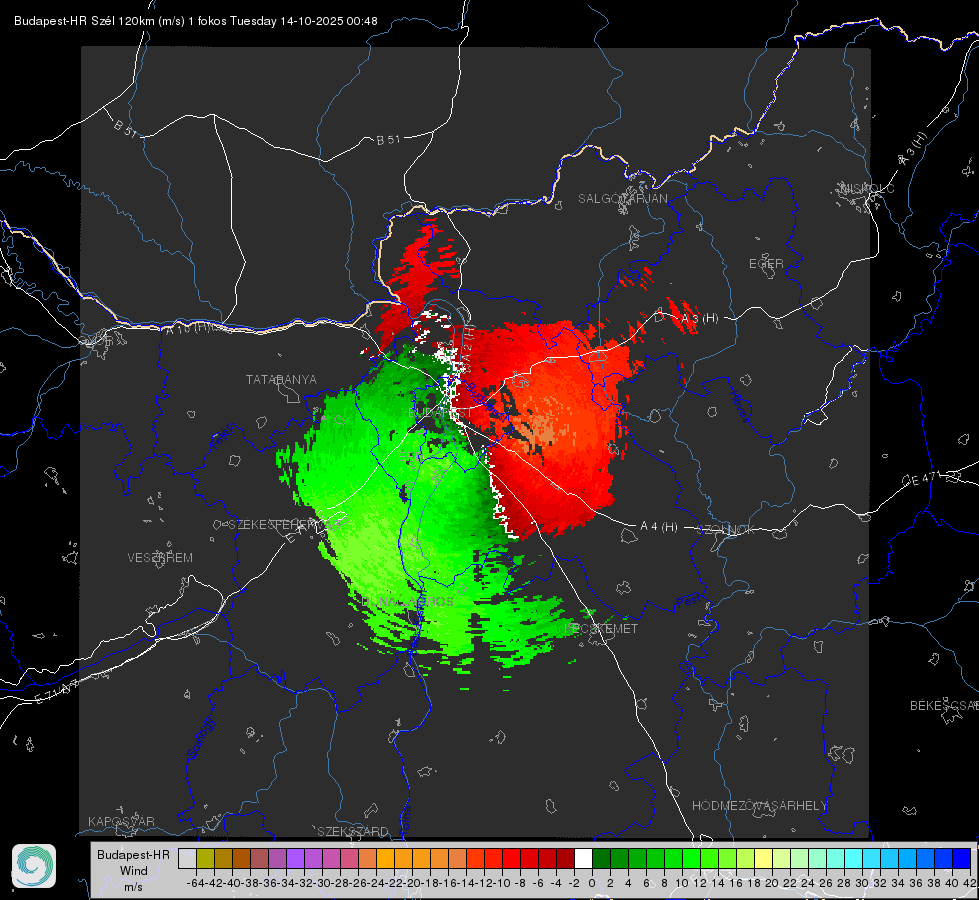Click the SZEKSZÁRD city label
979x900 pixels.
tap(353, 831)
